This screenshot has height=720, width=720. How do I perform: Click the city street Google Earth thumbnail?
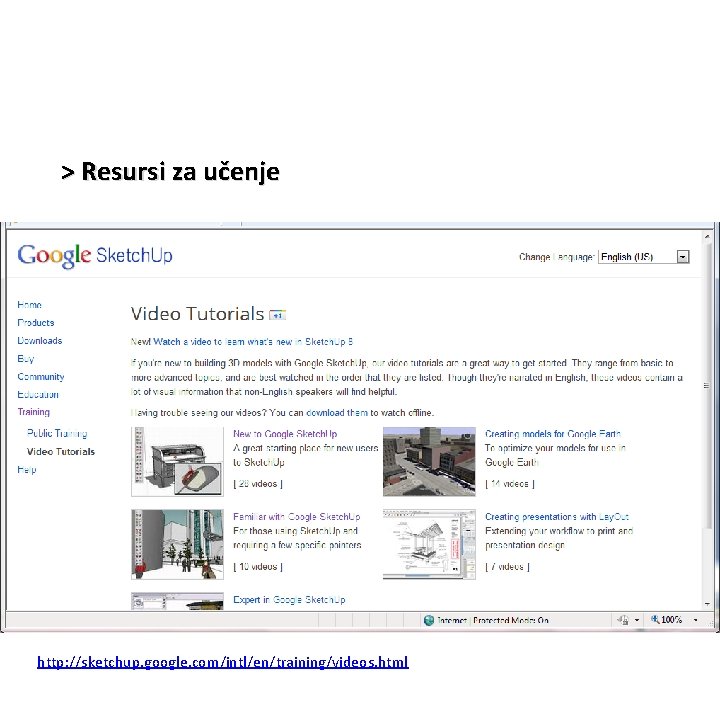(429, 461)
